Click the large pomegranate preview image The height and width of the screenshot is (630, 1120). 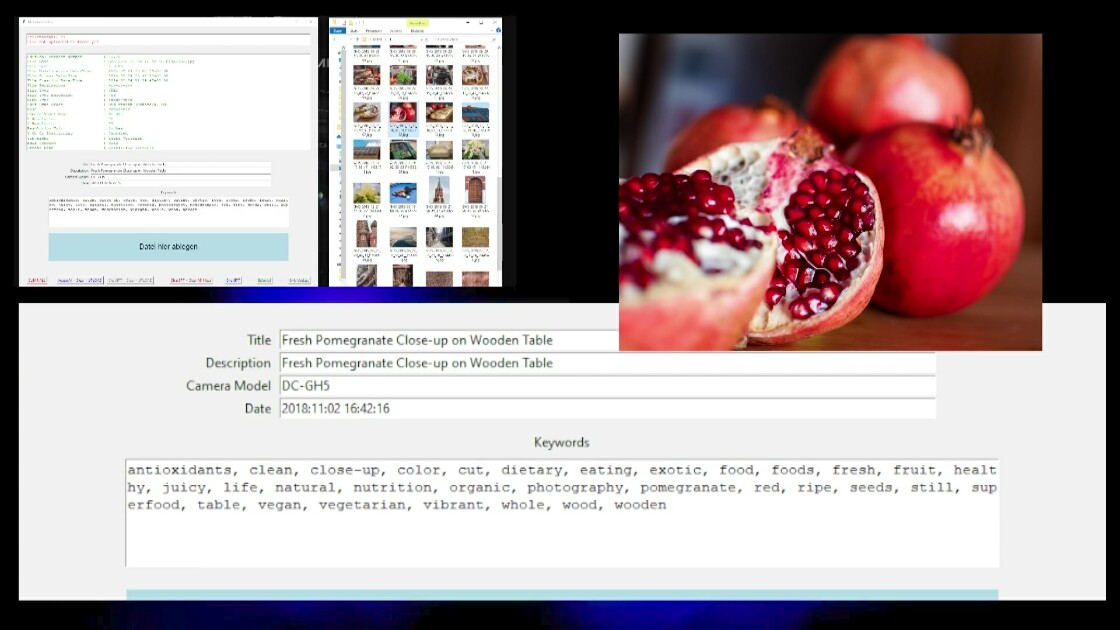[830, 192]
